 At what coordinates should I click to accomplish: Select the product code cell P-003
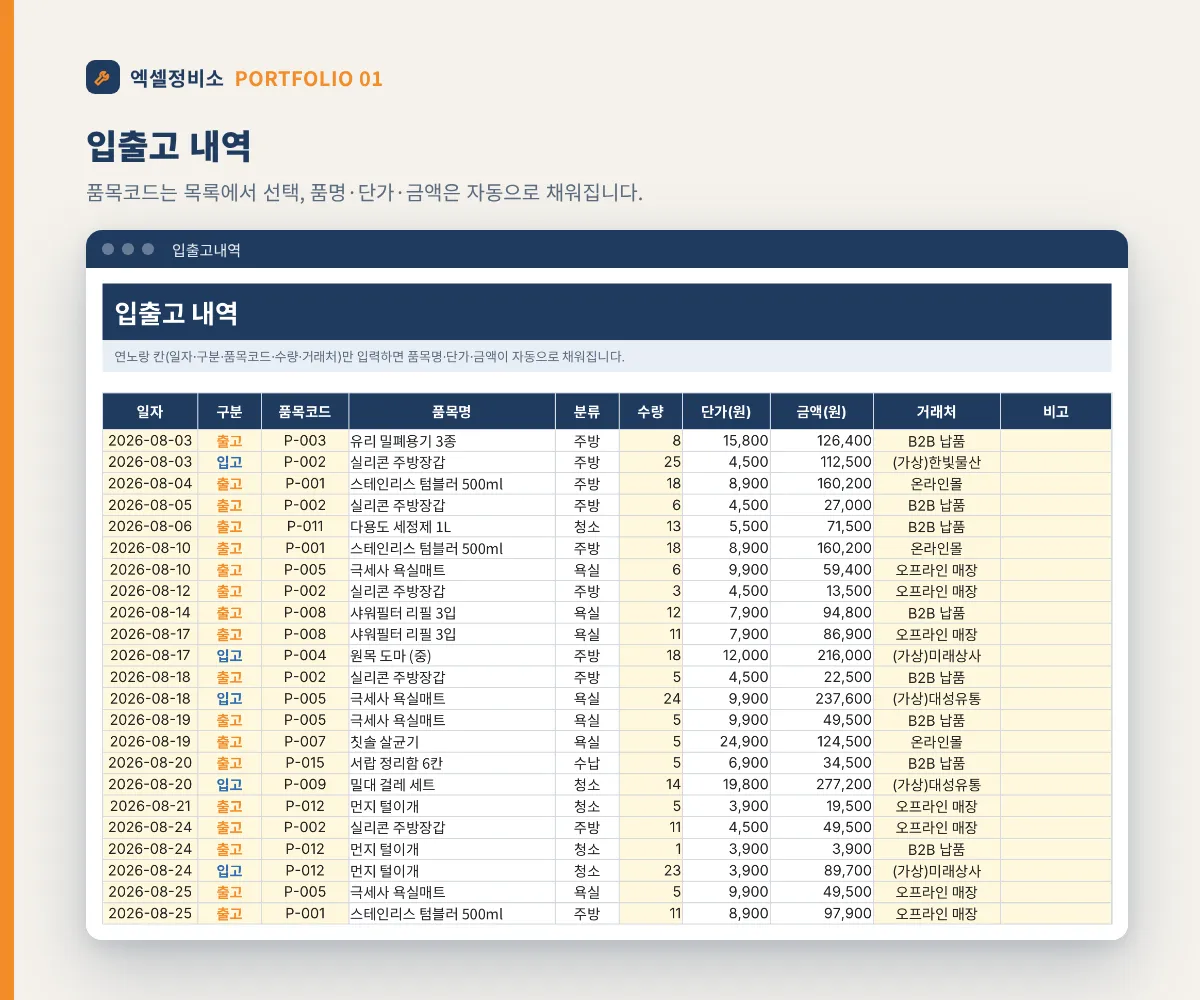pos(305,440)
